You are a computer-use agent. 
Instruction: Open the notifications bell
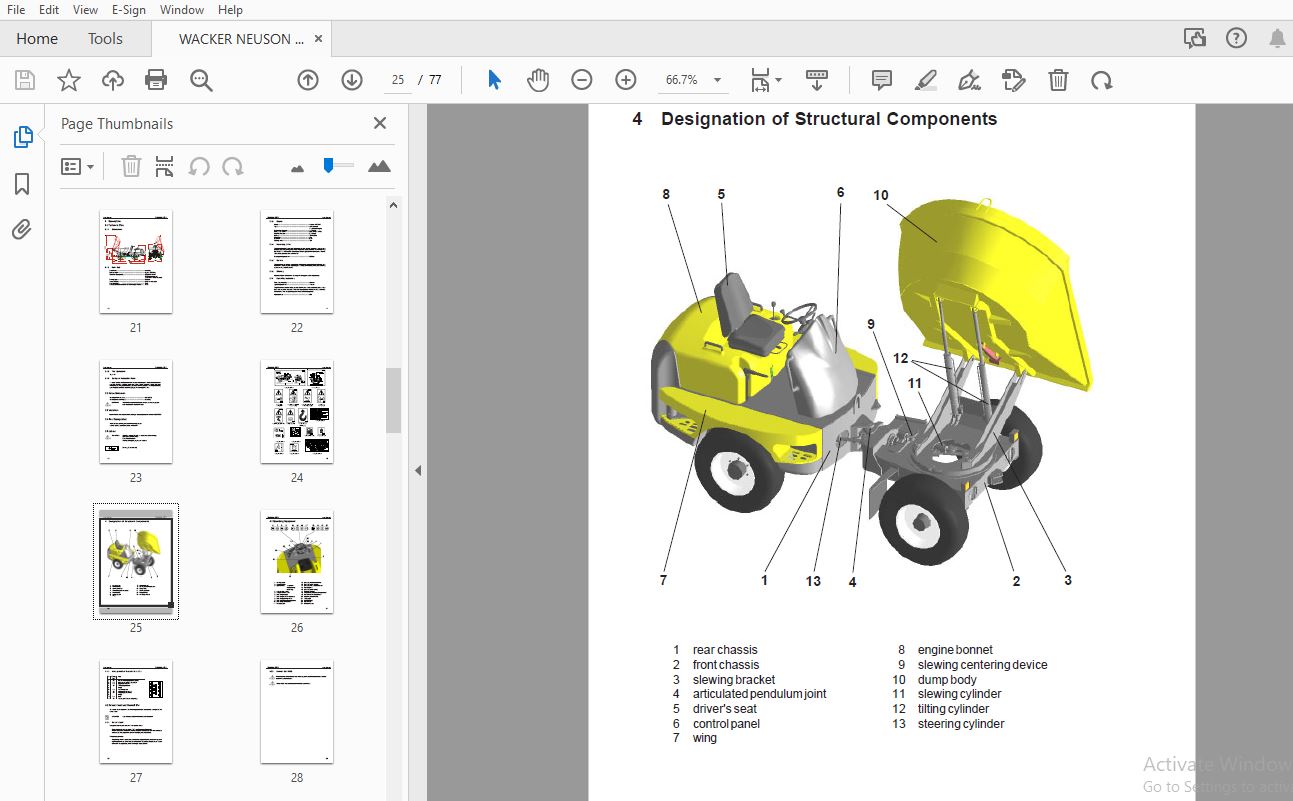pos(1277,39)
